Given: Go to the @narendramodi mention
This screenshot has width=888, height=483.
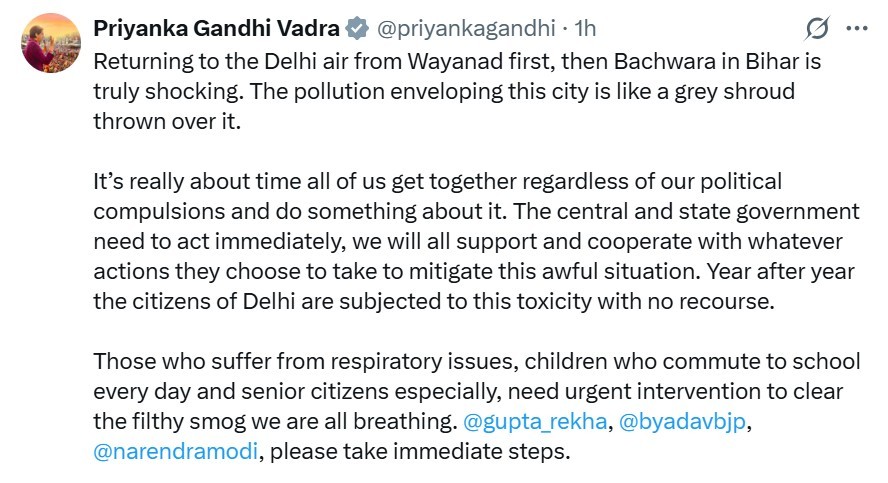Looking at the screenshot, I should click(x=176, y=451).
